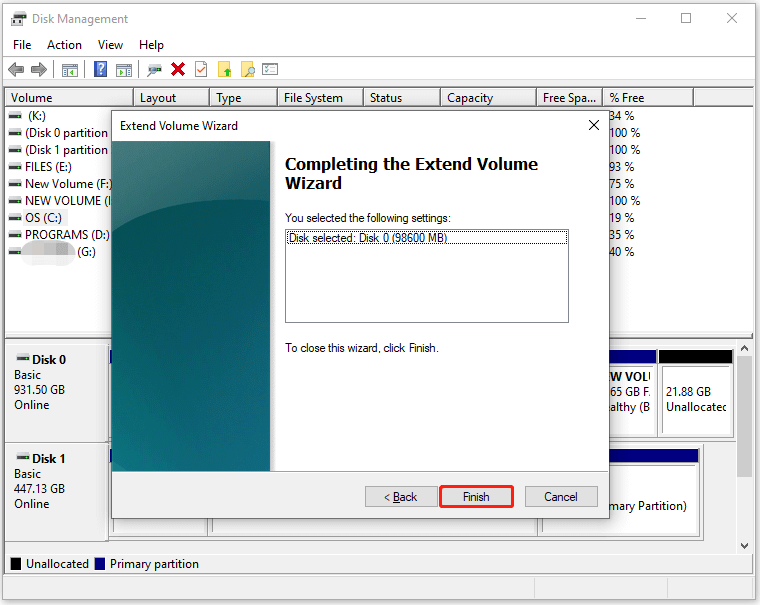760x605 pixels.
Task: Click the 93 % free value
Action: [622, 167]
